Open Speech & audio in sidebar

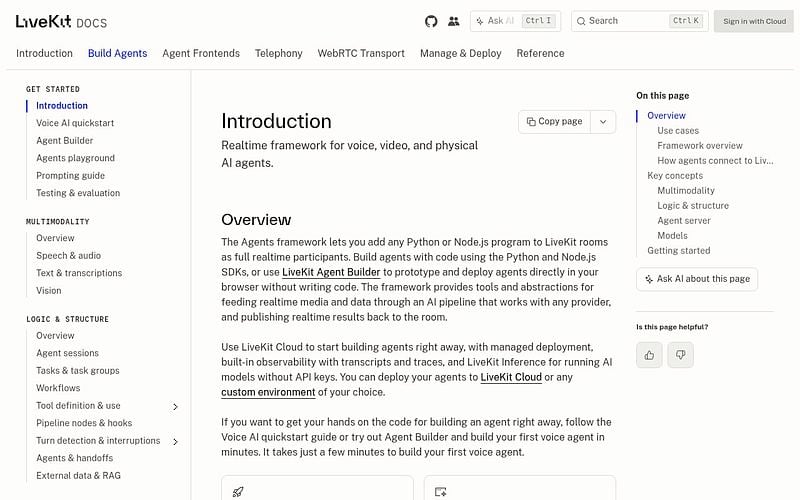tap(68, 256)
